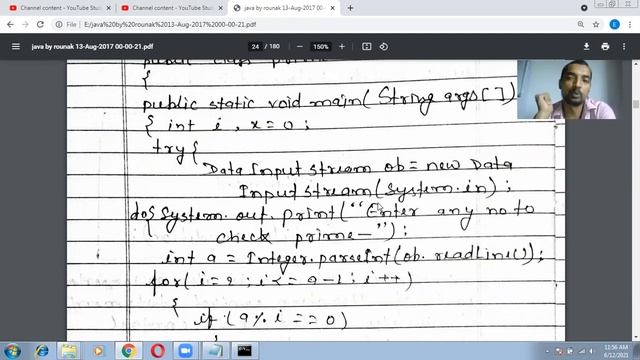Open Opera browser from taskbar

(158, 351)
